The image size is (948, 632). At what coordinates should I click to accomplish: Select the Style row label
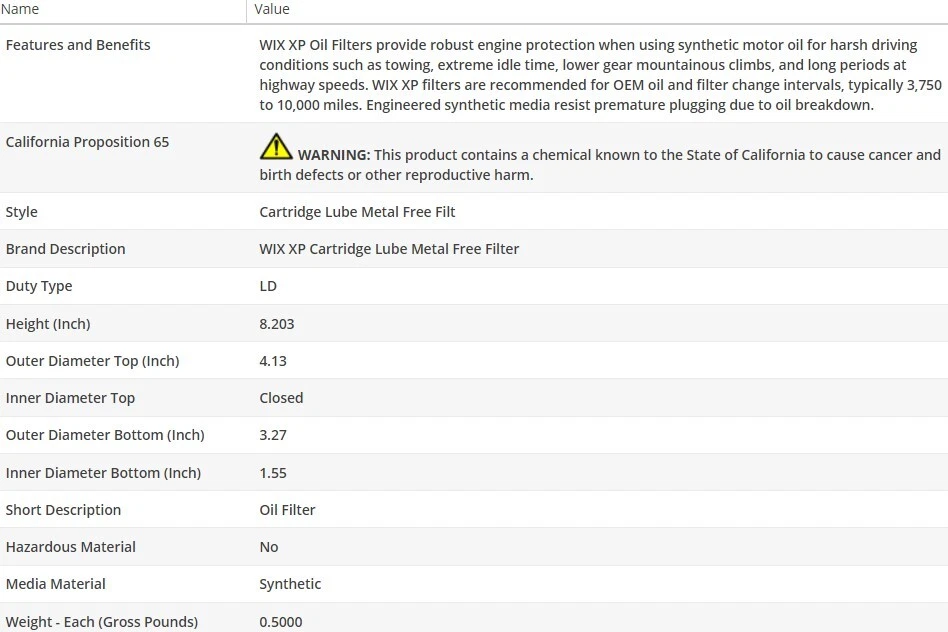(x=22, y=212)
